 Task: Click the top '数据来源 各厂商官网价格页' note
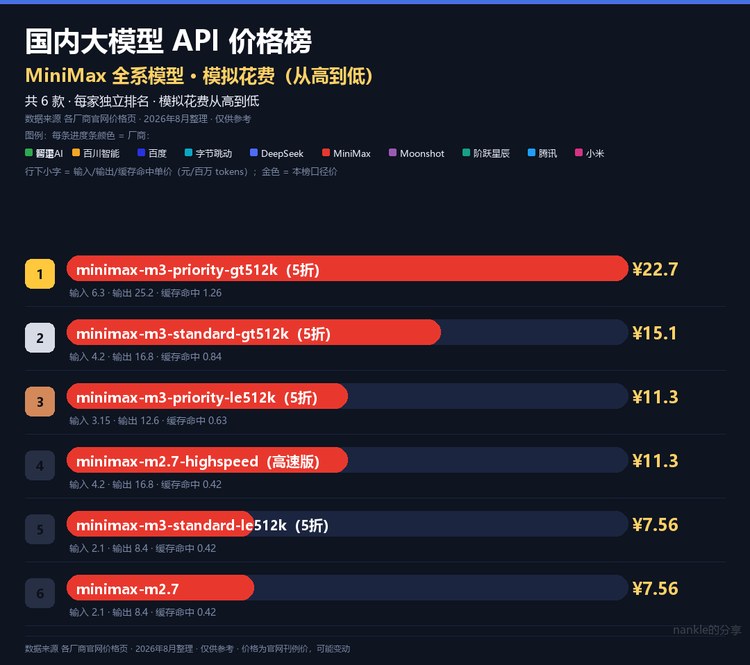pyautogui.click(x=138, y=119)
